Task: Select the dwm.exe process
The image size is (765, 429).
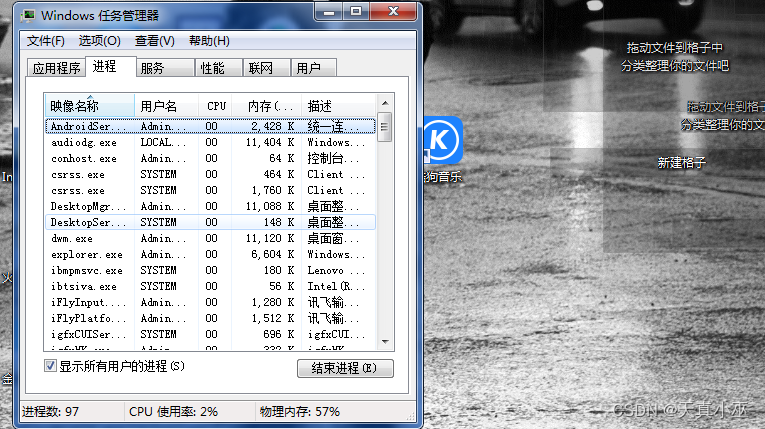Action: coord(210,239)
